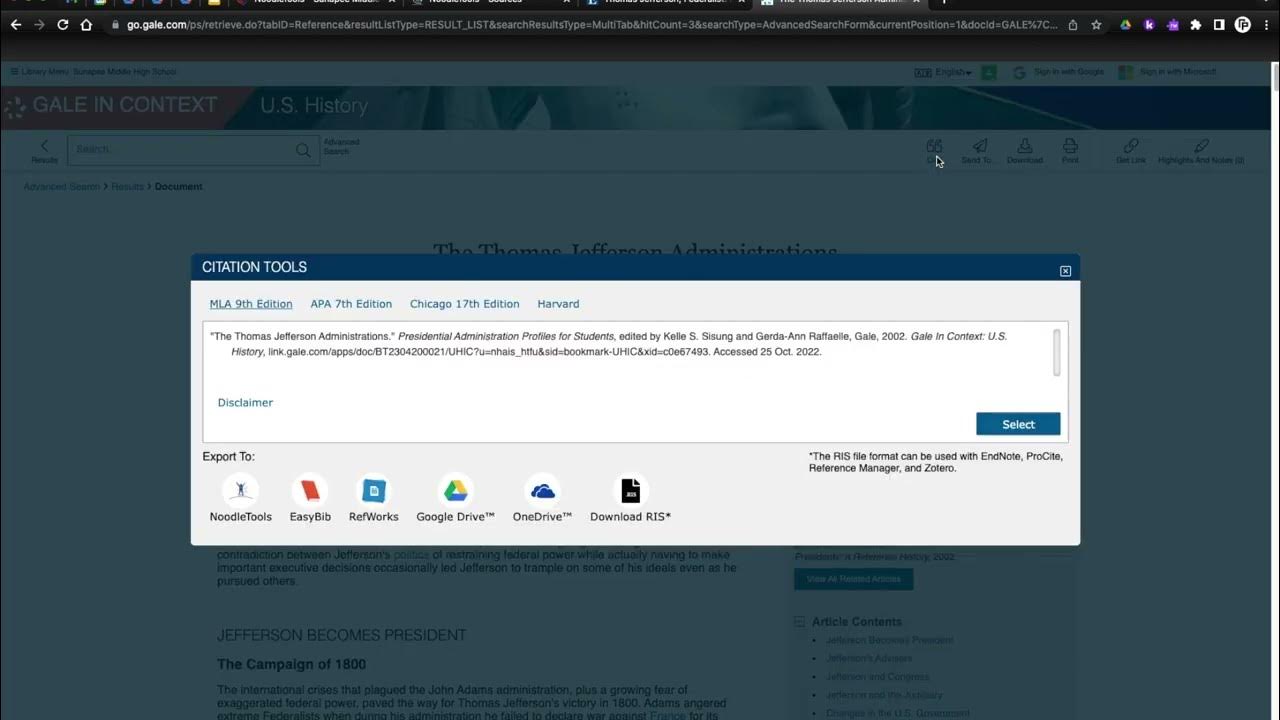Click the Results breadcrumb link
Image resolution: width=1280 pixels, height=720 pixels.
127,187
